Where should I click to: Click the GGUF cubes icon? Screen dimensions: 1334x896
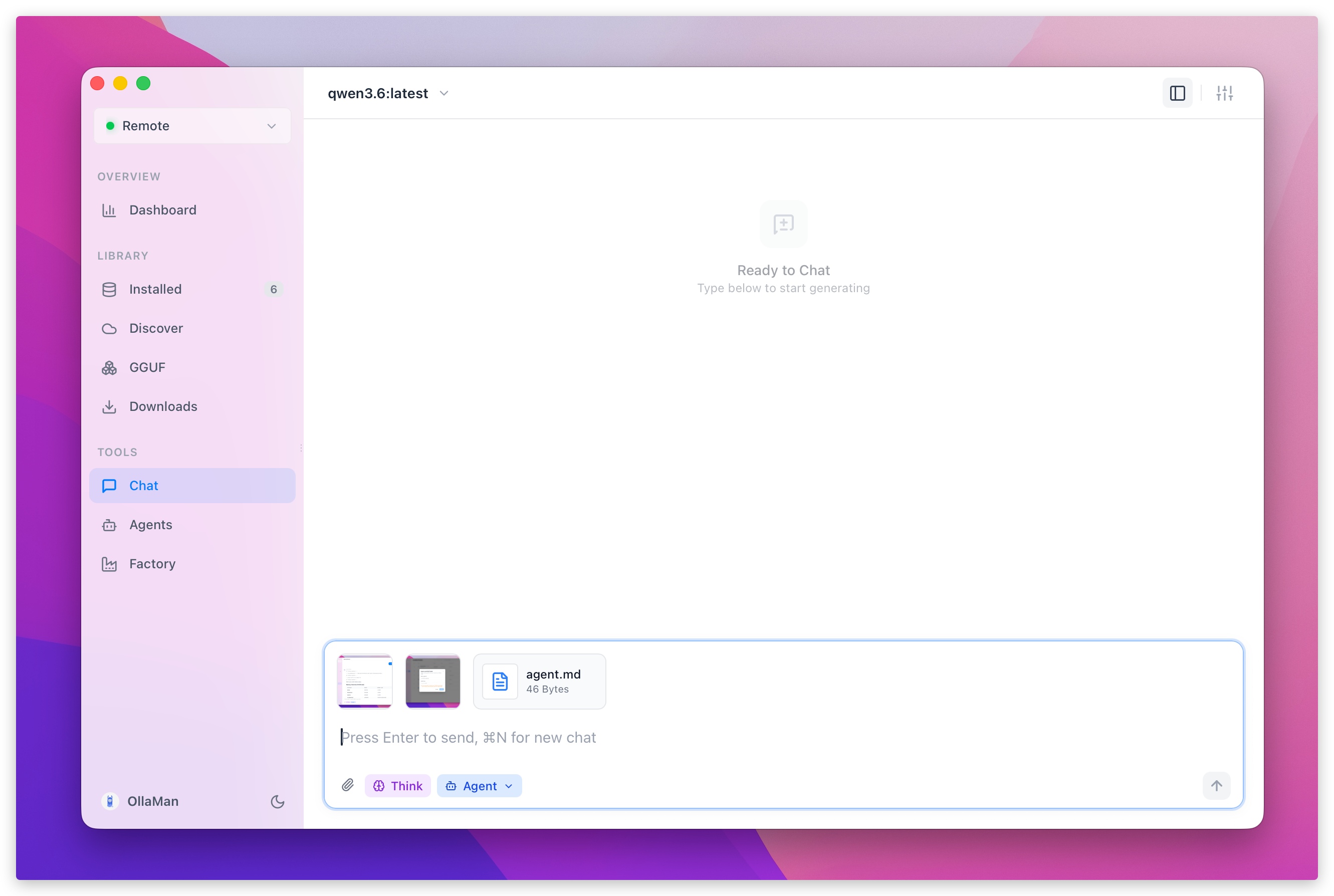(109, 368)
